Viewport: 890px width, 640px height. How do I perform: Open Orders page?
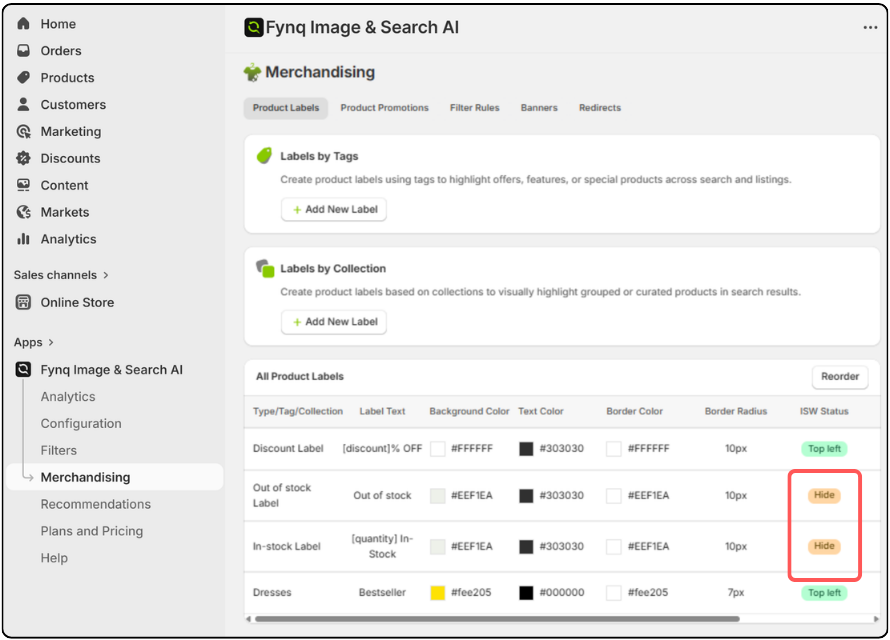coord(61,50)
